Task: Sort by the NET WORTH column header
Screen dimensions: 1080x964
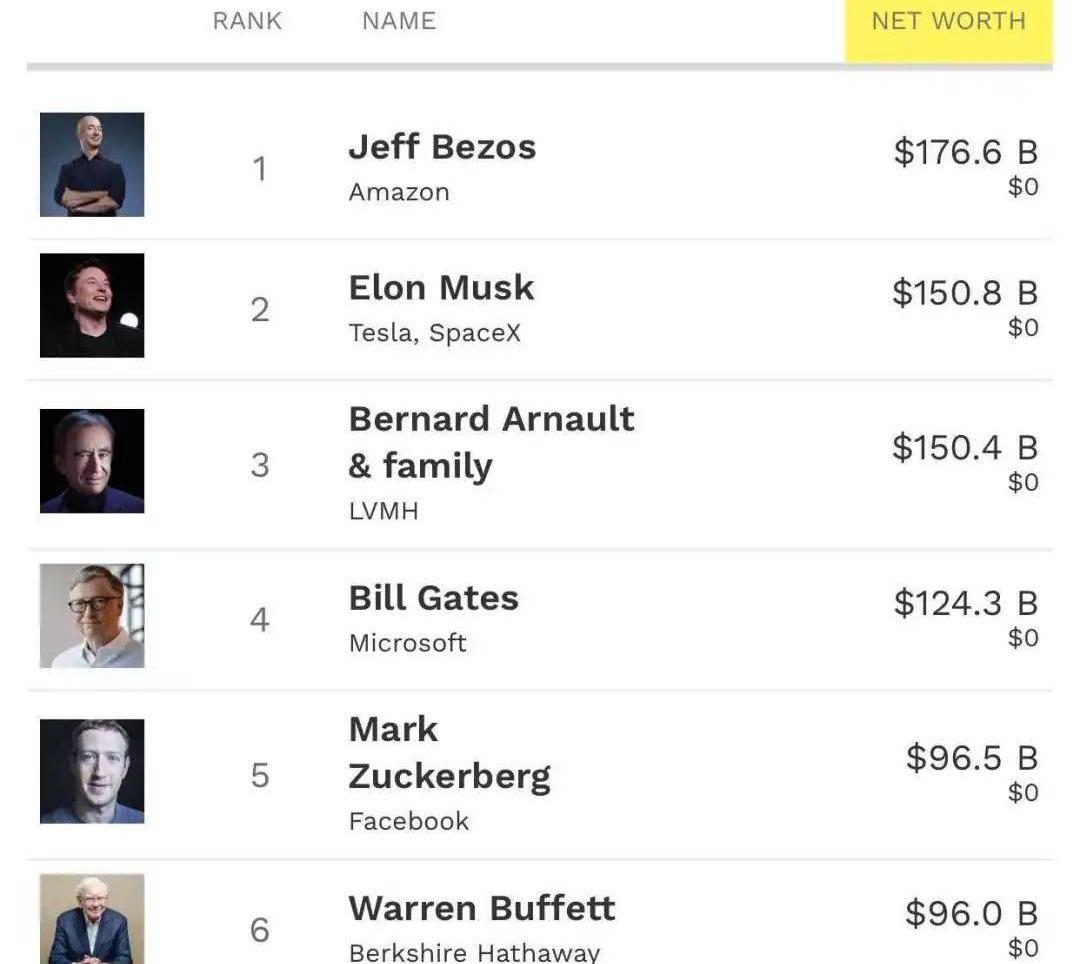Action: coord(948,22)
